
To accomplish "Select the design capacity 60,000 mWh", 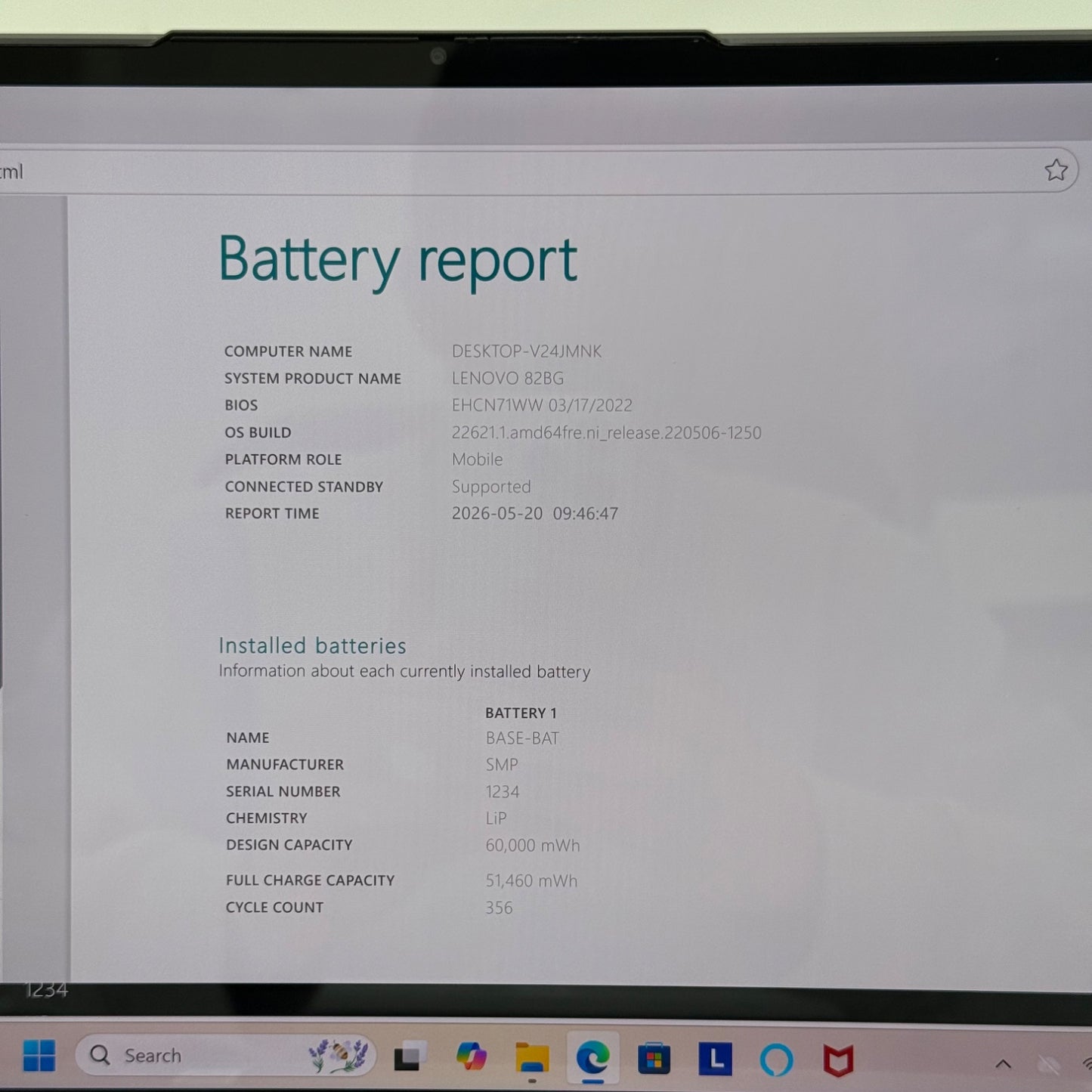I will (x=533, y=846).
